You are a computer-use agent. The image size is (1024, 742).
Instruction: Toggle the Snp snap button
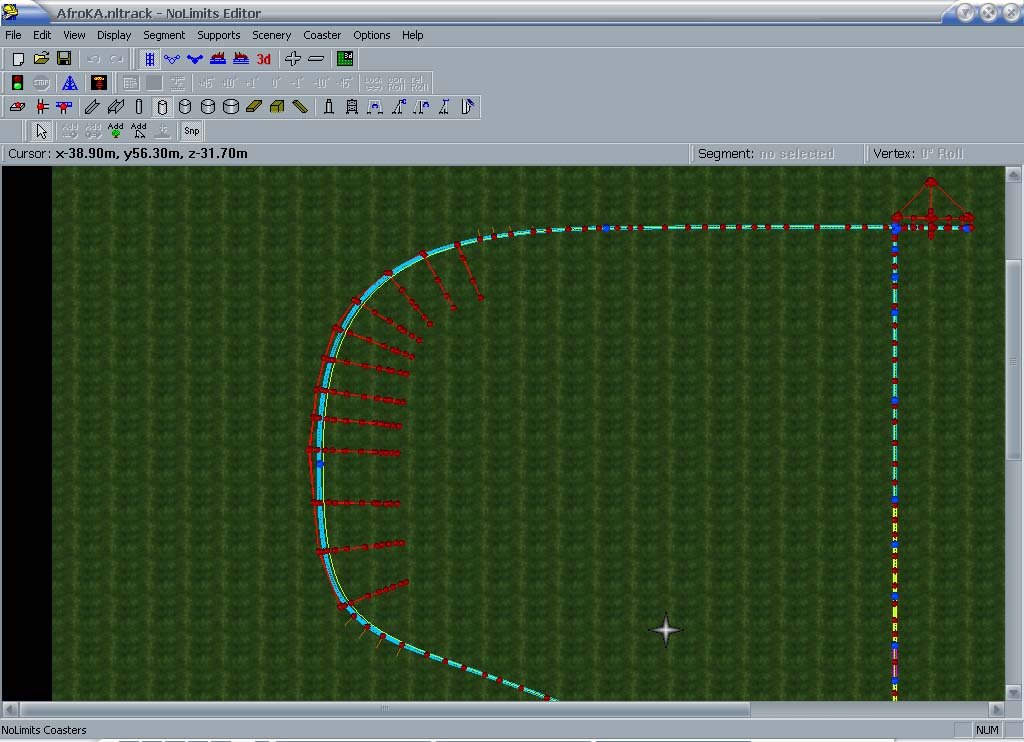point(191,131)
